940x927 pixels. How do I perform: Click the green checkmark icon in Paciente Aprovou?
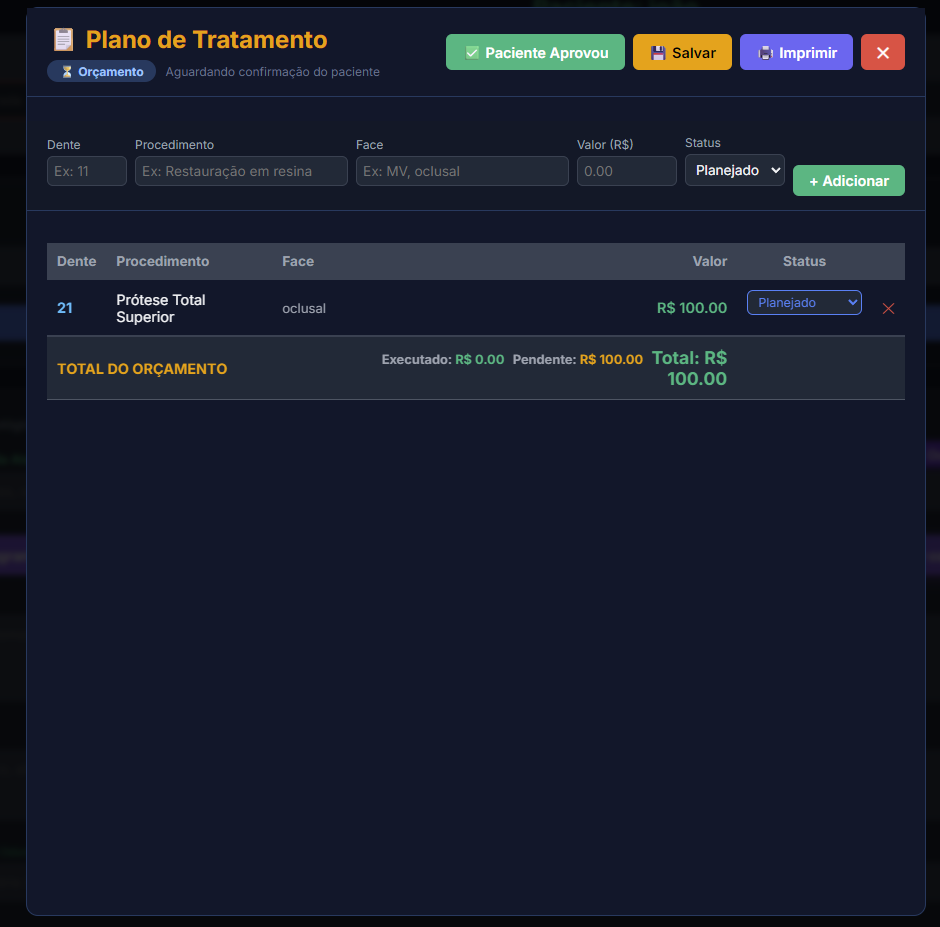(x=472, y=52)
